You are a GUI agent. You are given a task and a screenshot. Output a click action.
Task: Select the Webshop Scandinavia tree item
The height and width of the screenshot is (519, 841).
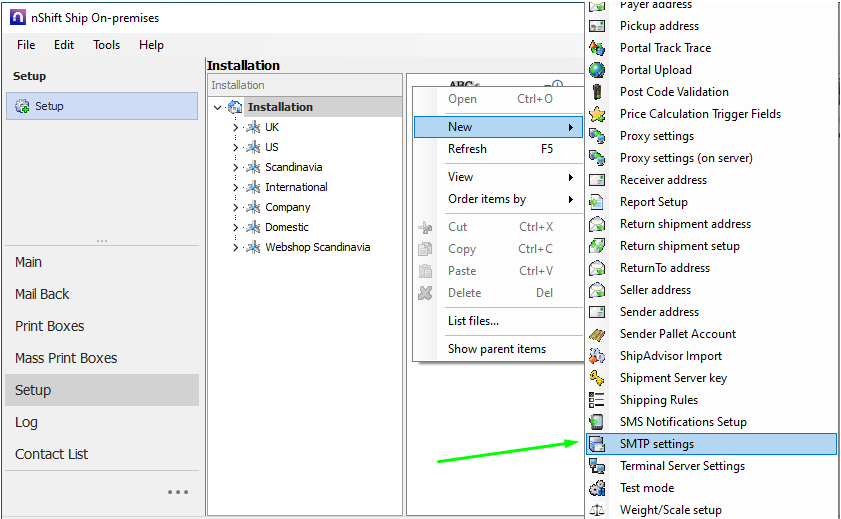318,247
